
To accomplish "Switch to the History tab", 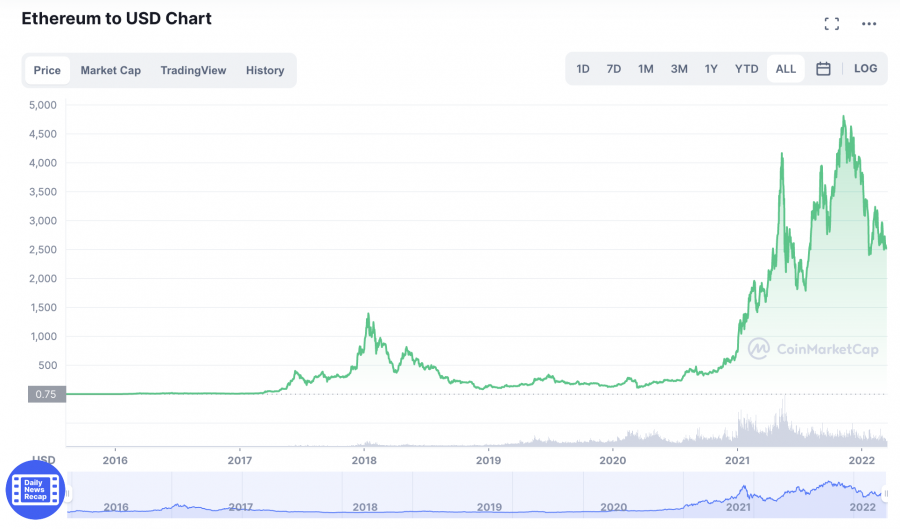I will 265,70.
